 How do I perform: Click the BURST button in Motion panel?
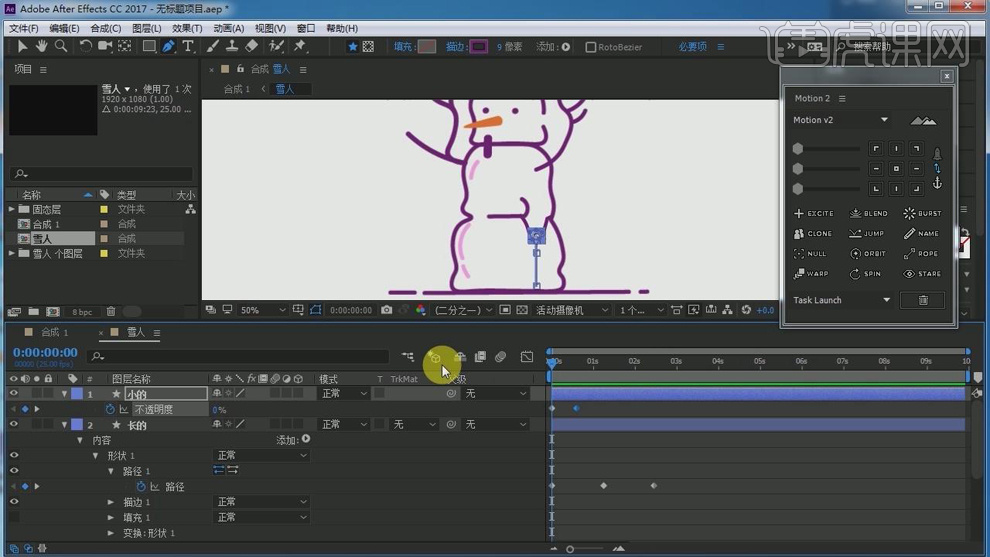922,213
